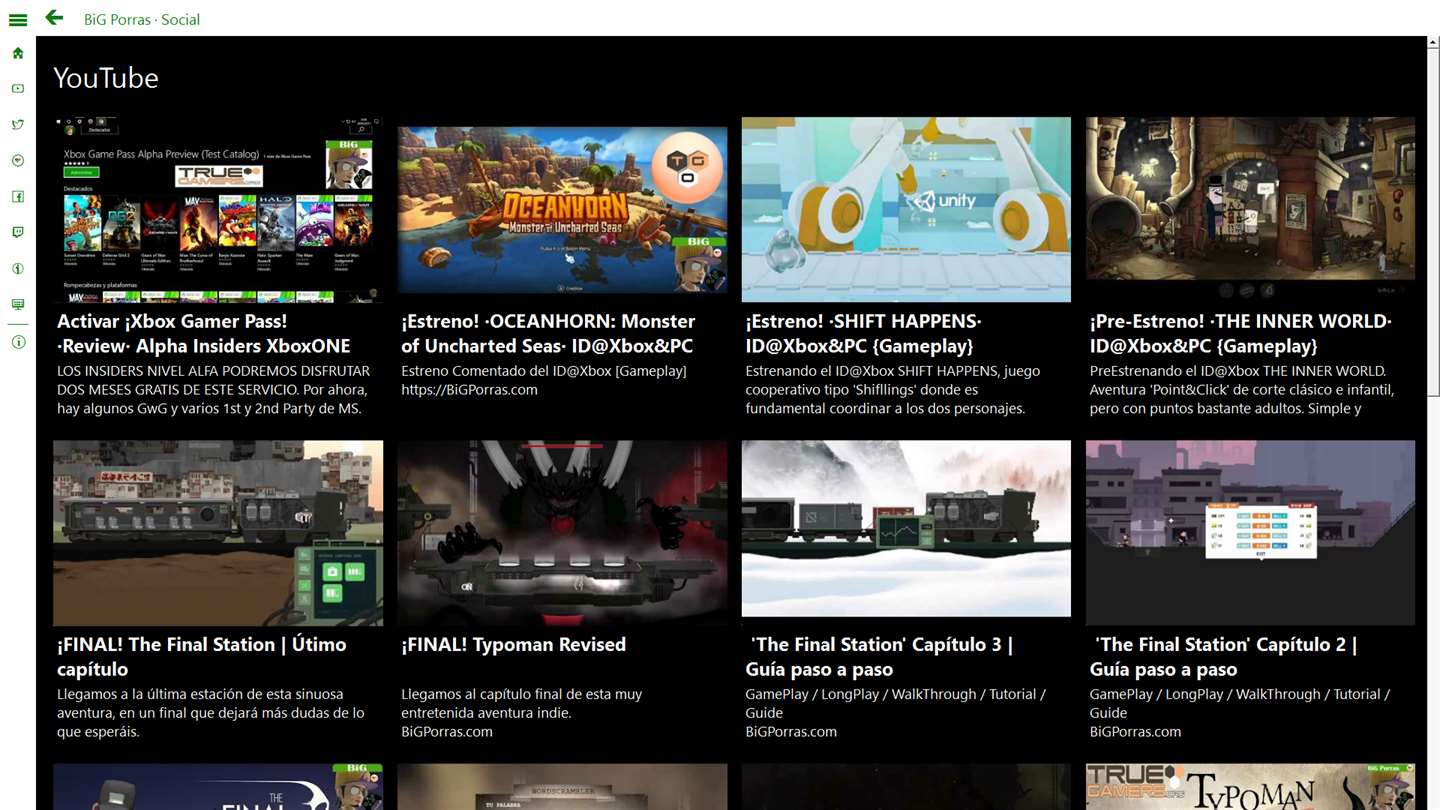Open '¡Estreno! ·OCEANHORN' video title

[548, 333]
